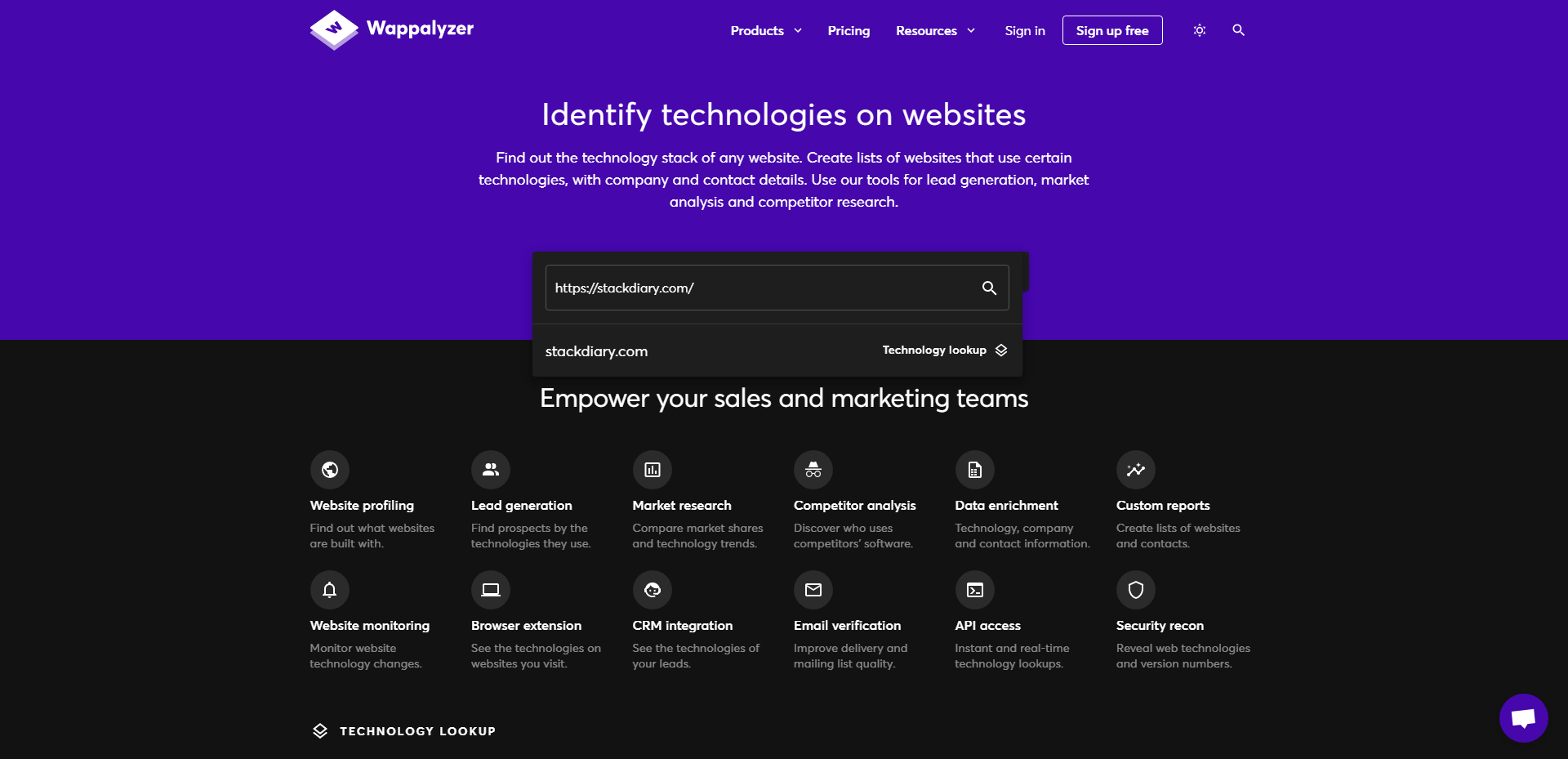Screen dimensions: 1568x759
Task: Click the Sign in link
Action: [x=1025, y=30]
